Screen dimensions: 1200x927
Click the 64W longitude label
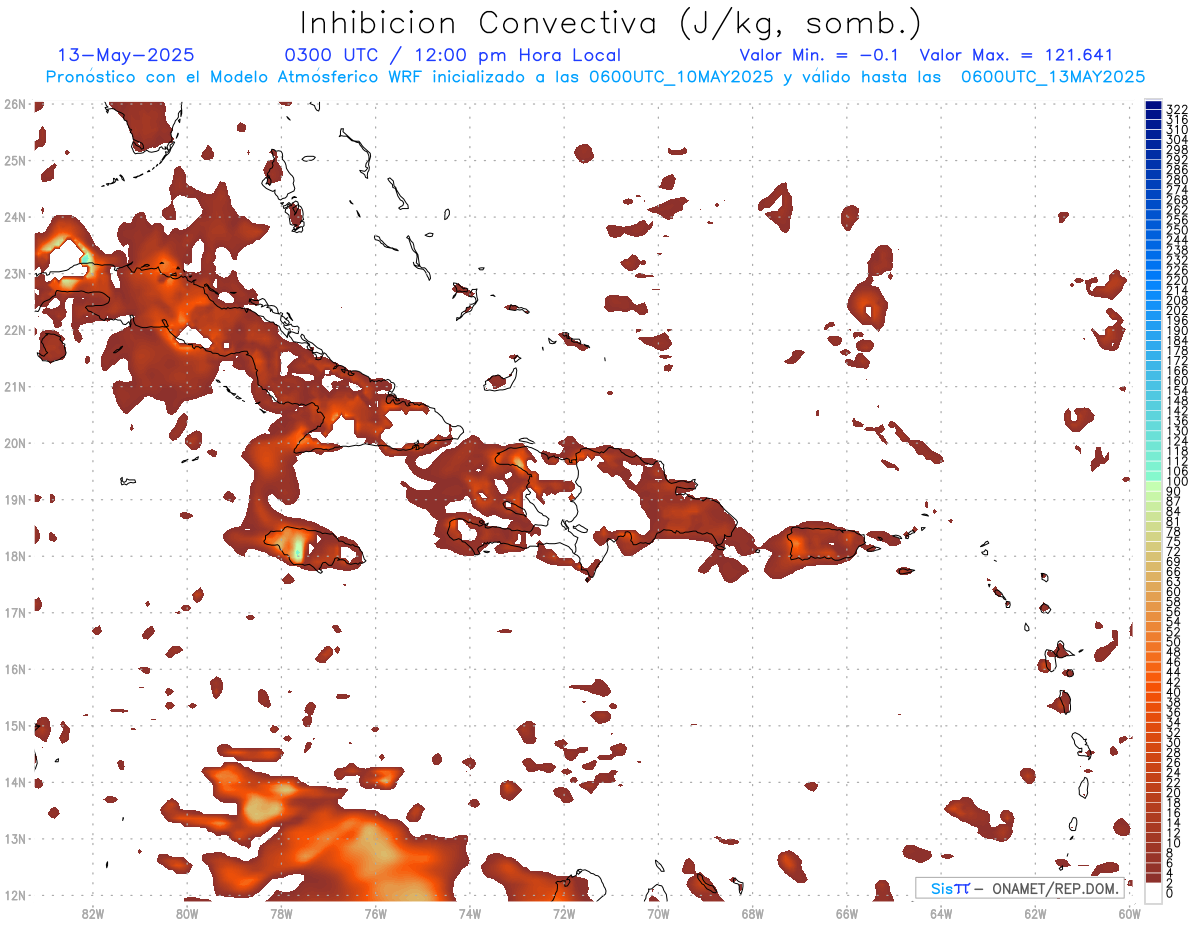click(x=941, y=913)
